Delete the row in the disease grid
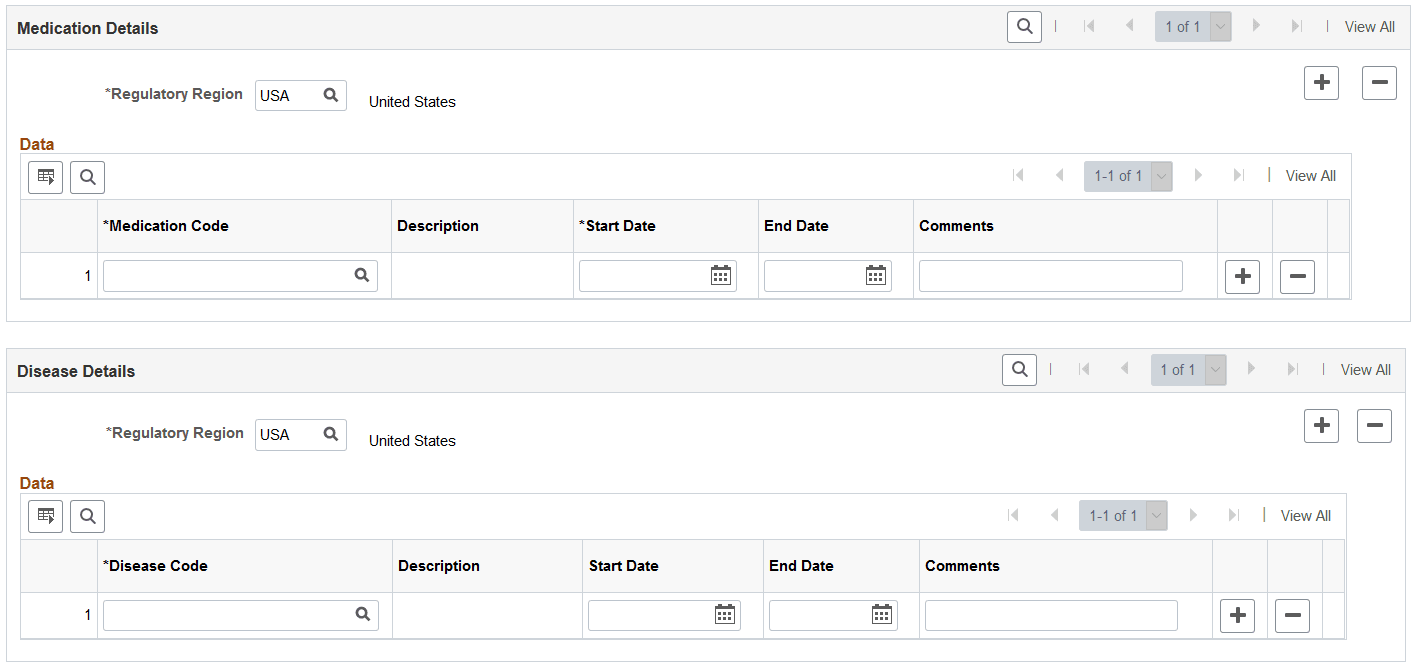The width and height of the screenshot is (1415, 671). coord(1292,616)
